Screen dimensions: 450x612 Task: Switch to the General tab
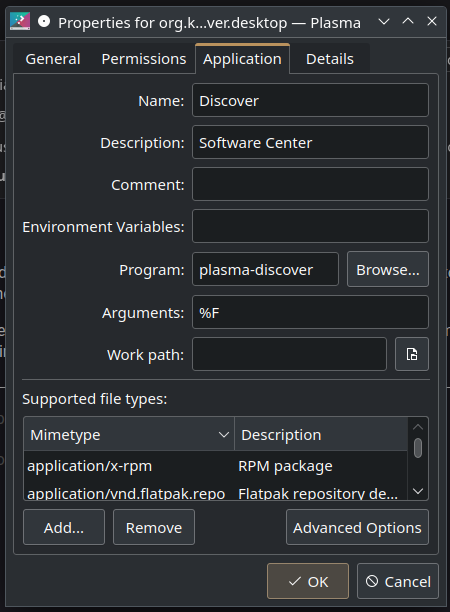point(53,59)
